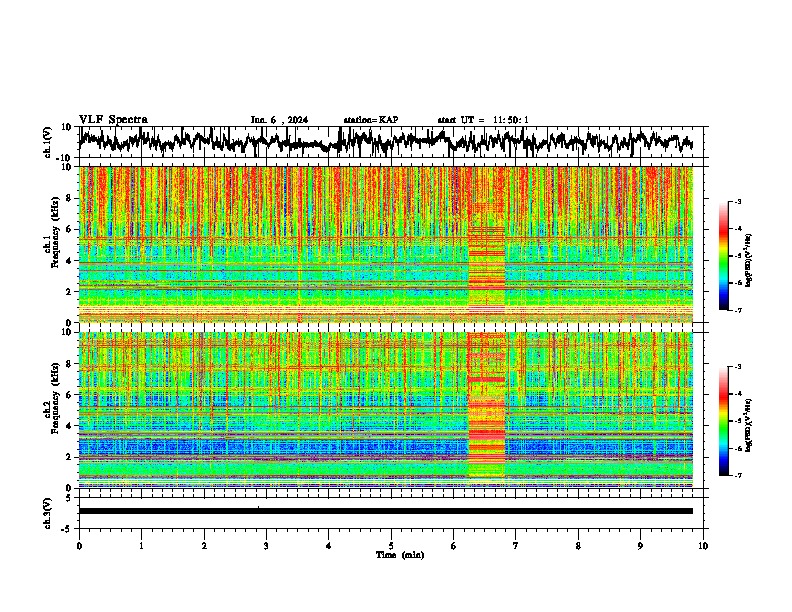
Task: Select the date text "Jan. 6 , 2024"
Action: click(x=279, y=120)
